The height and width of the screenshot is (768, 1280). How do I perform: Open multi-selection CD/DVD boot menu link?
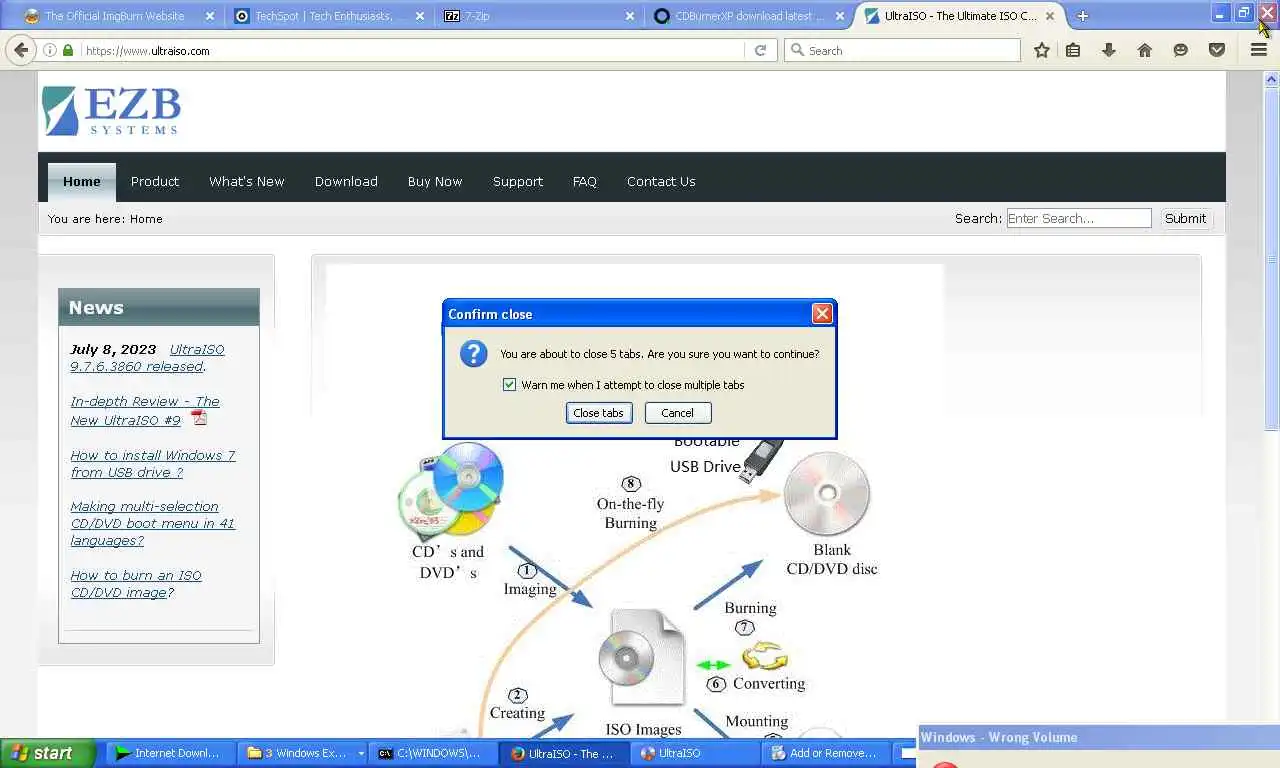coord(152,523)
